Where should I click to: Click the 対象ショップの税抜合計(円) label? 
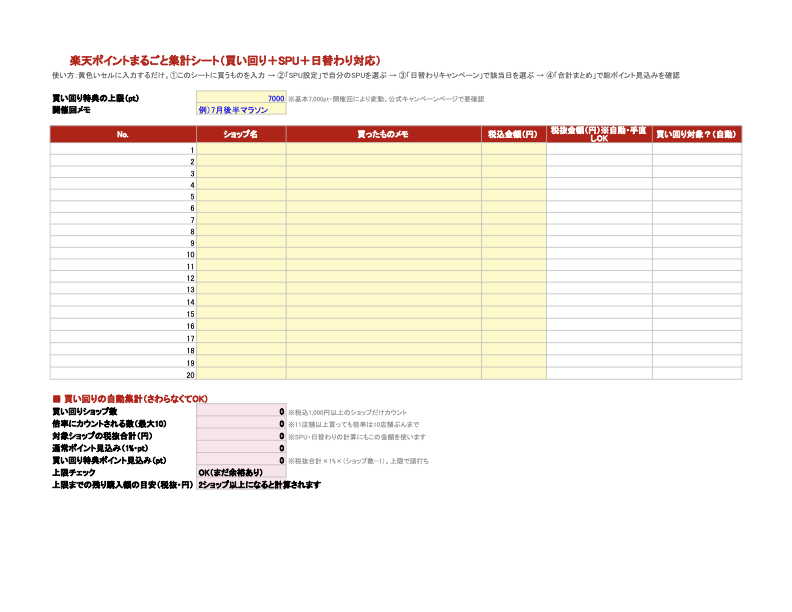(102, 436)
